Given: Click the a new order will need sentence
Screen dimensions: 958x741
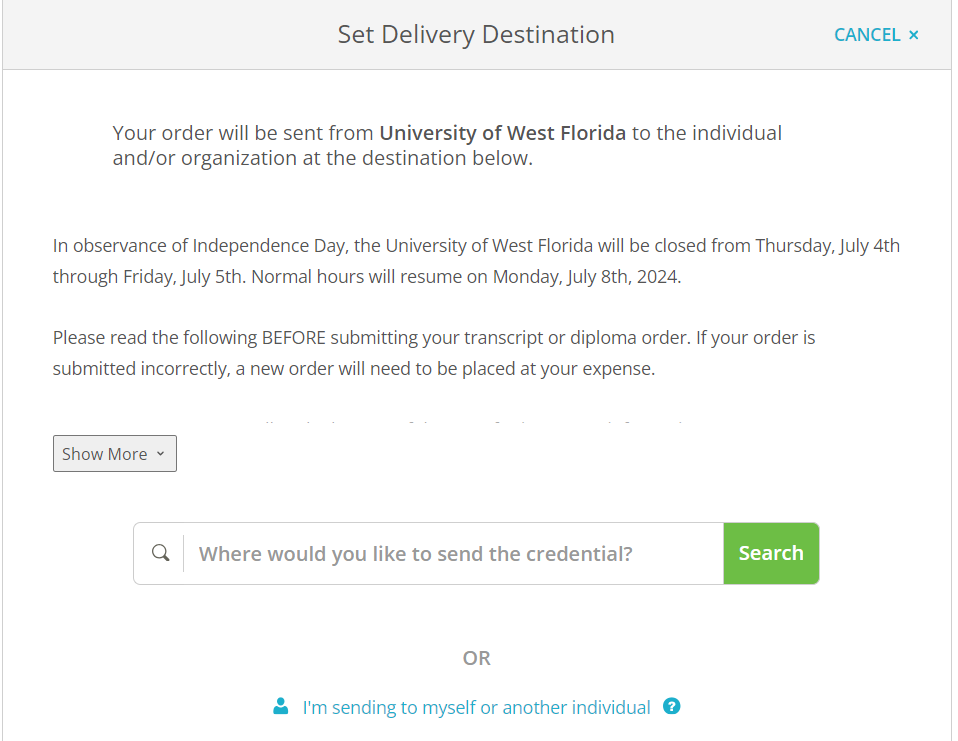Looking at the screenshot, I should coord(445,369).
